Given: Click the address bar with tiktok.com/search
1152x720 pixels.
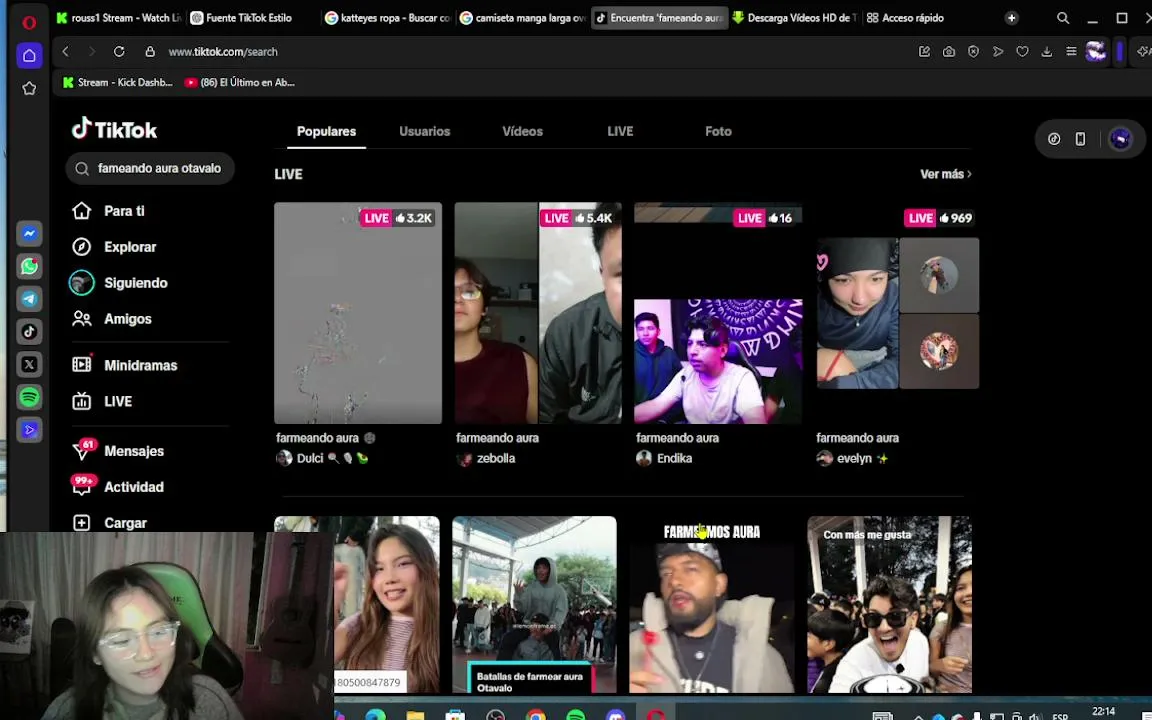Looking at the screenshot, I should point(223,51).
